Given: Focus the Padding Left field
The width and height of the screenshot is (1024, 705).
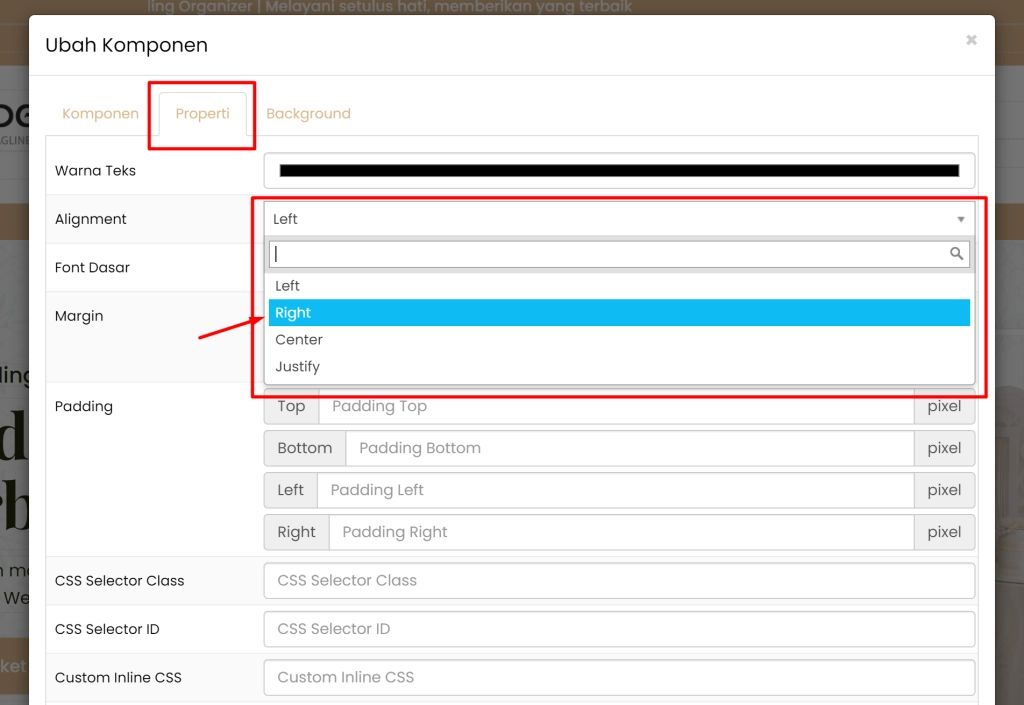Looking at the screenshot, I should click(x=615, y=490).
